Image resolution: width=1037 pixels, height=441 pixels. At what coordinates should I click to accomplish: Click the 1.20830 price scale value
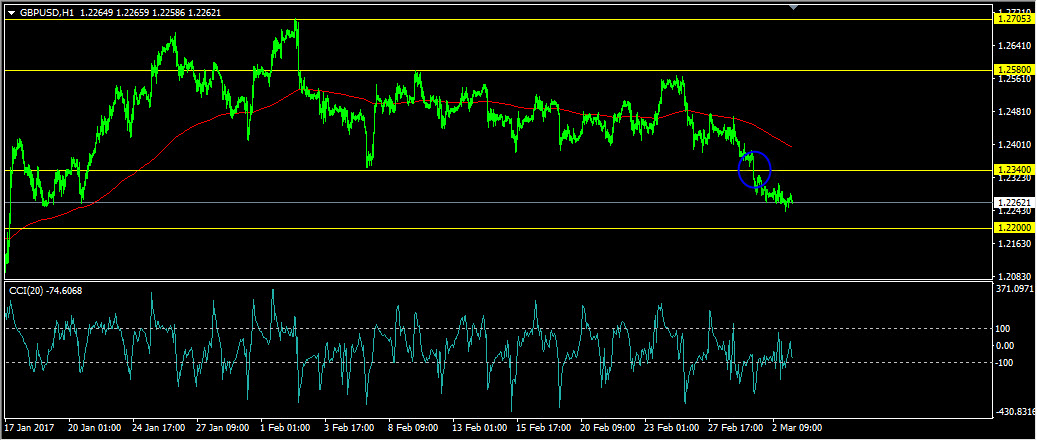click(1015, 276)
